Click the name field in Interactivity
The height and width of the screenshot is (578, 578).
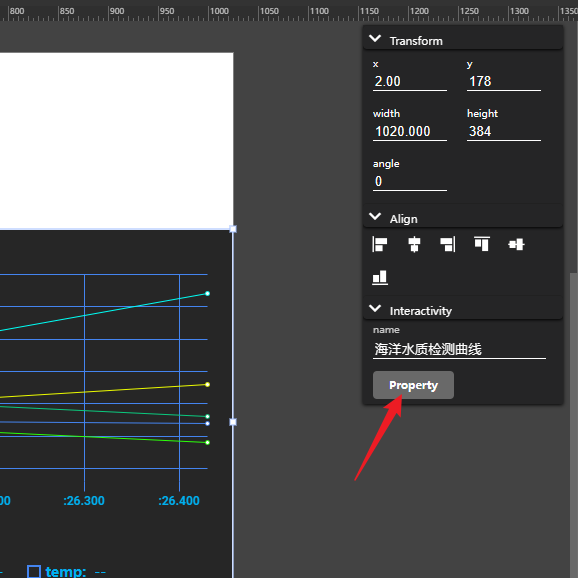point(459,349)
